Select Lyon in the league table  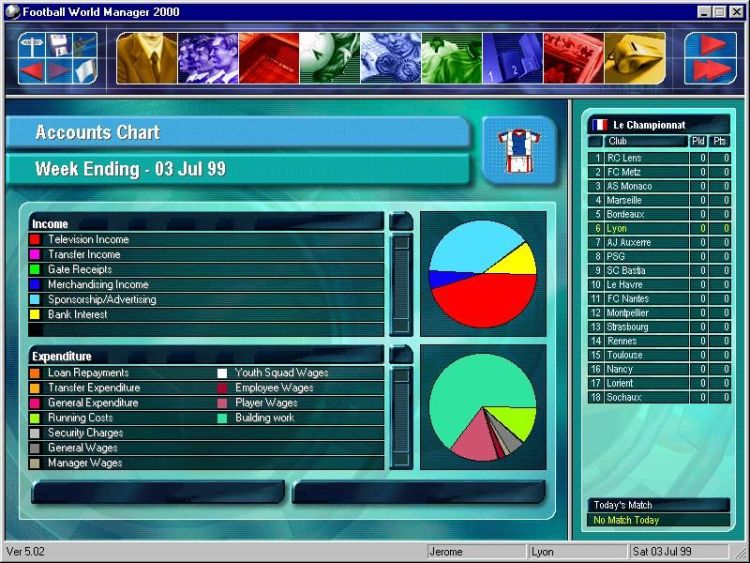point(617,229)
